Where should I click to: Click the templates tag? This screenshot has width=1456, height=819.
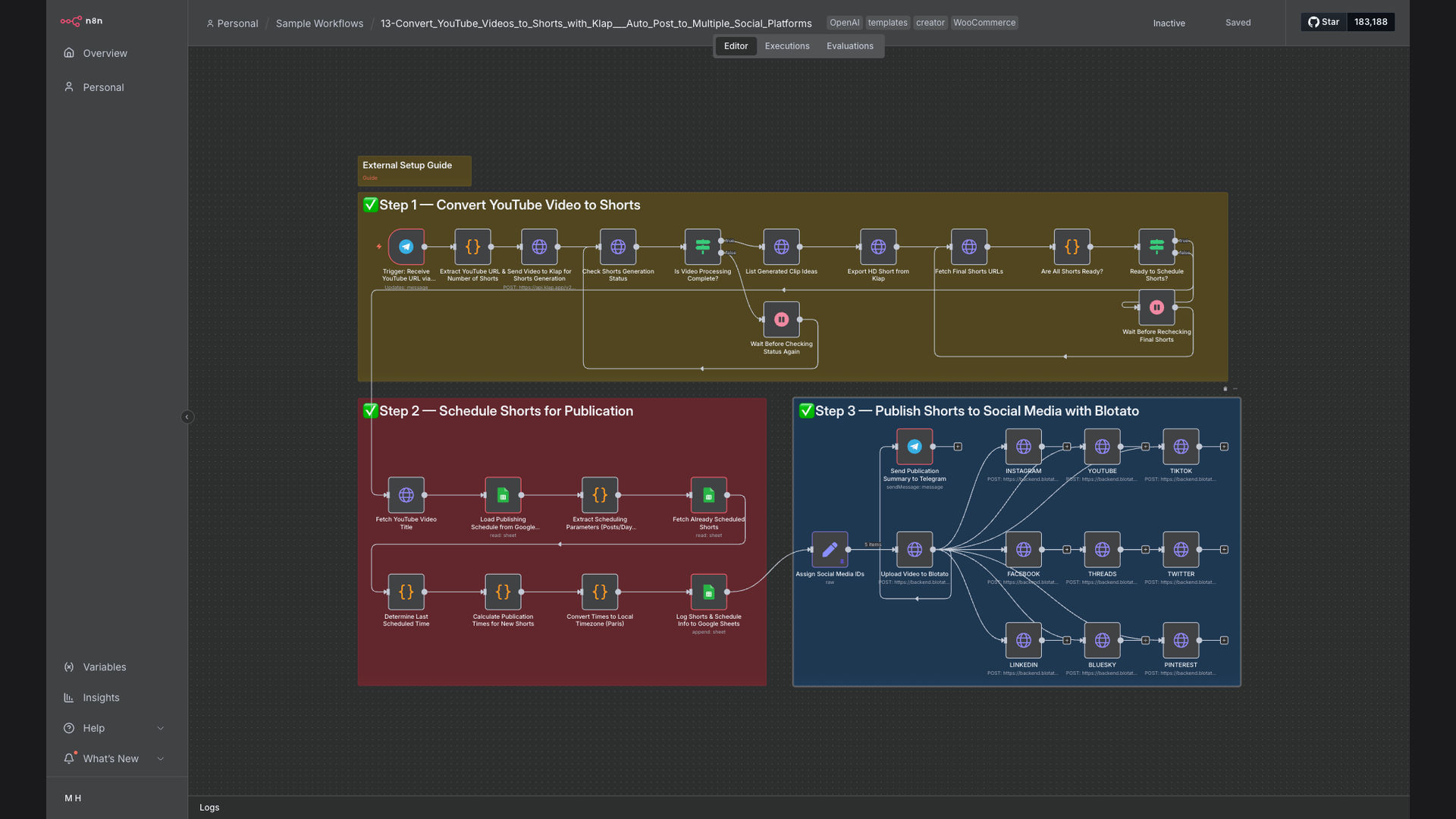[x=887, y=23]
